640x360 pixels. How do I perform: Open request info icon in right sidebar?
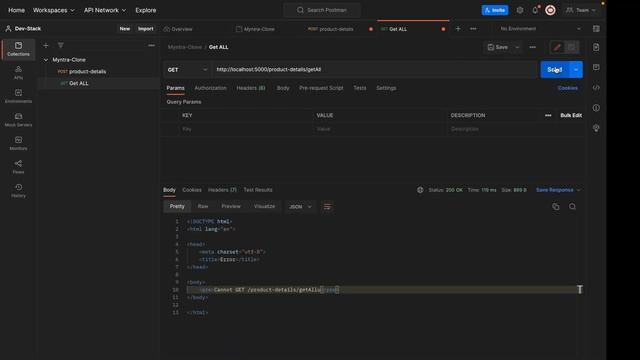[596, 108]
